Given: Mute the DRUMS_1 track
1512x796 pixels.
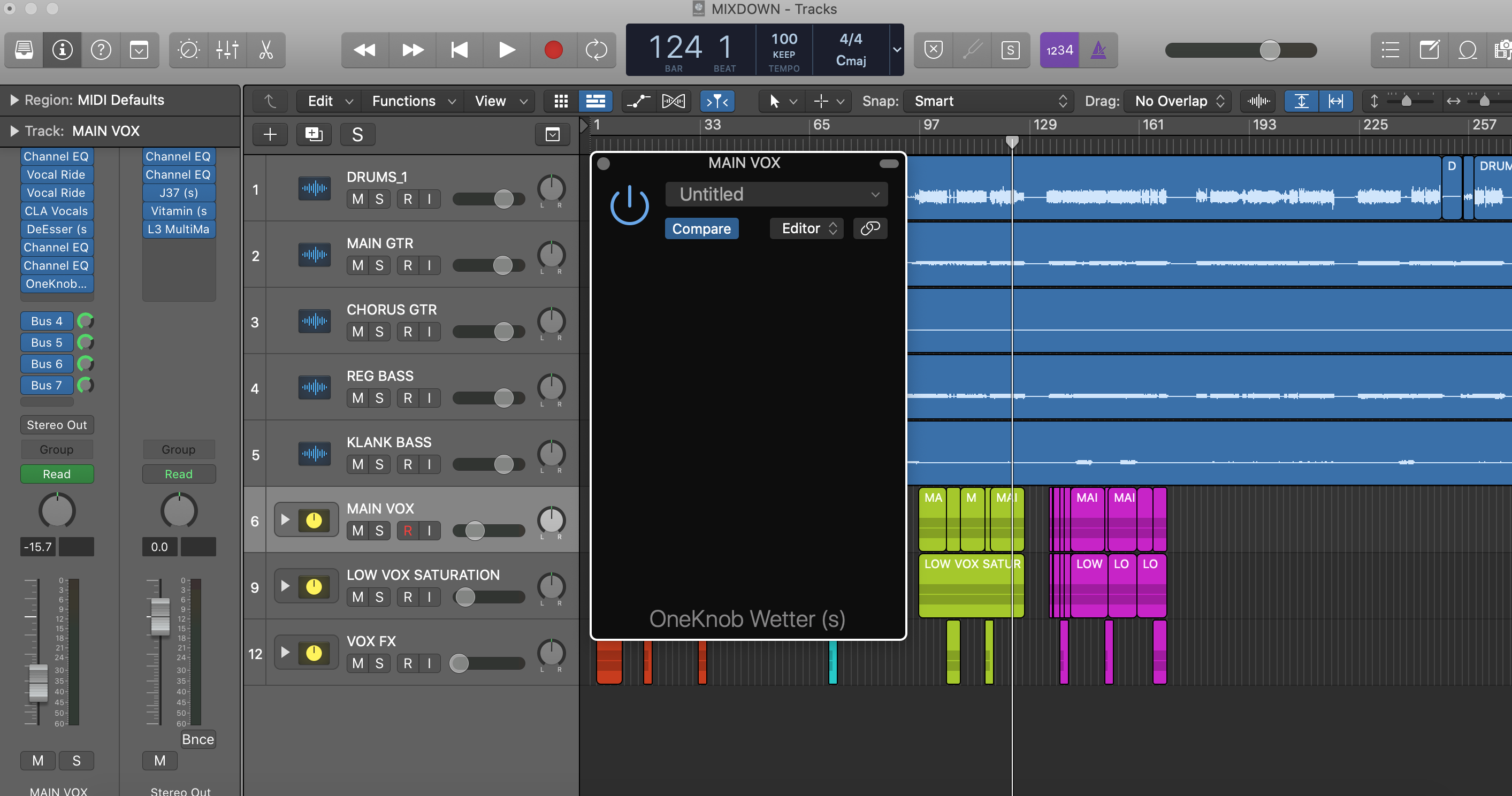Looking at the screenshot, I should pos(357,199).
